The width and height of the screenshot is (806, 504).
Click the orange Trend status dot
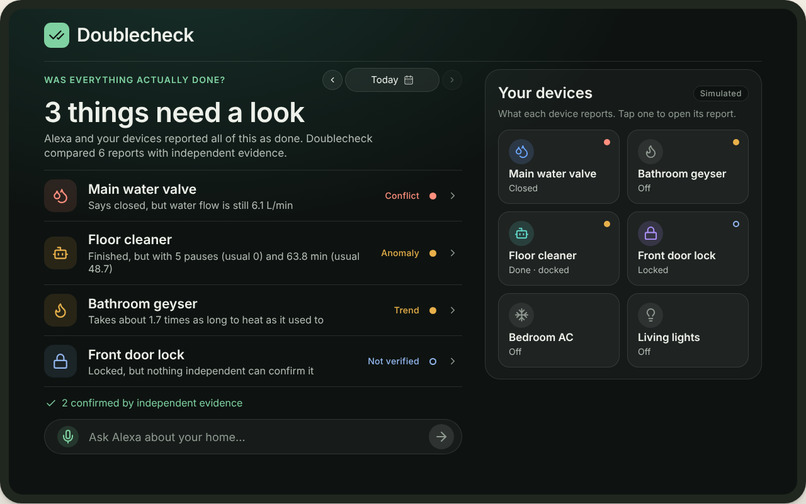pyautogui.click(x=433, y=310)
